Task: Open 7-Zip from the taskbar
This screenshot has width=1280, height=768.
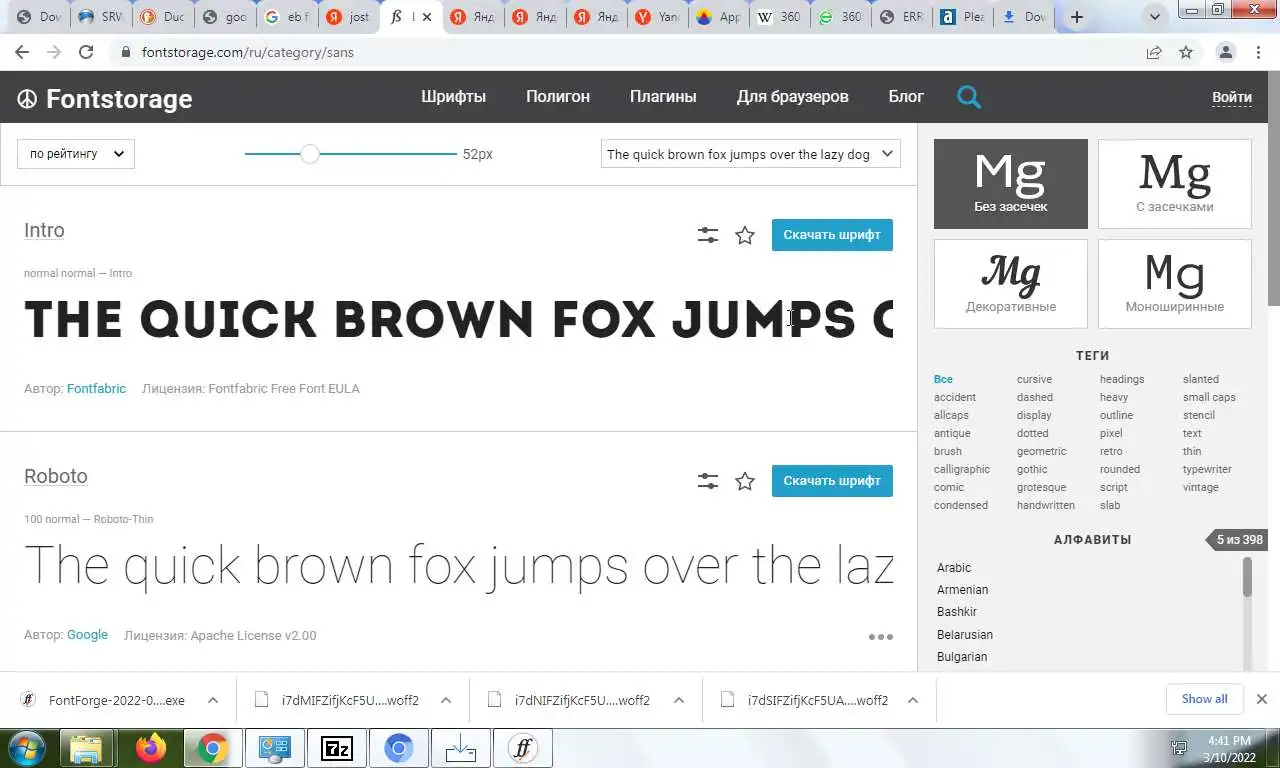Action: (337, 748)
